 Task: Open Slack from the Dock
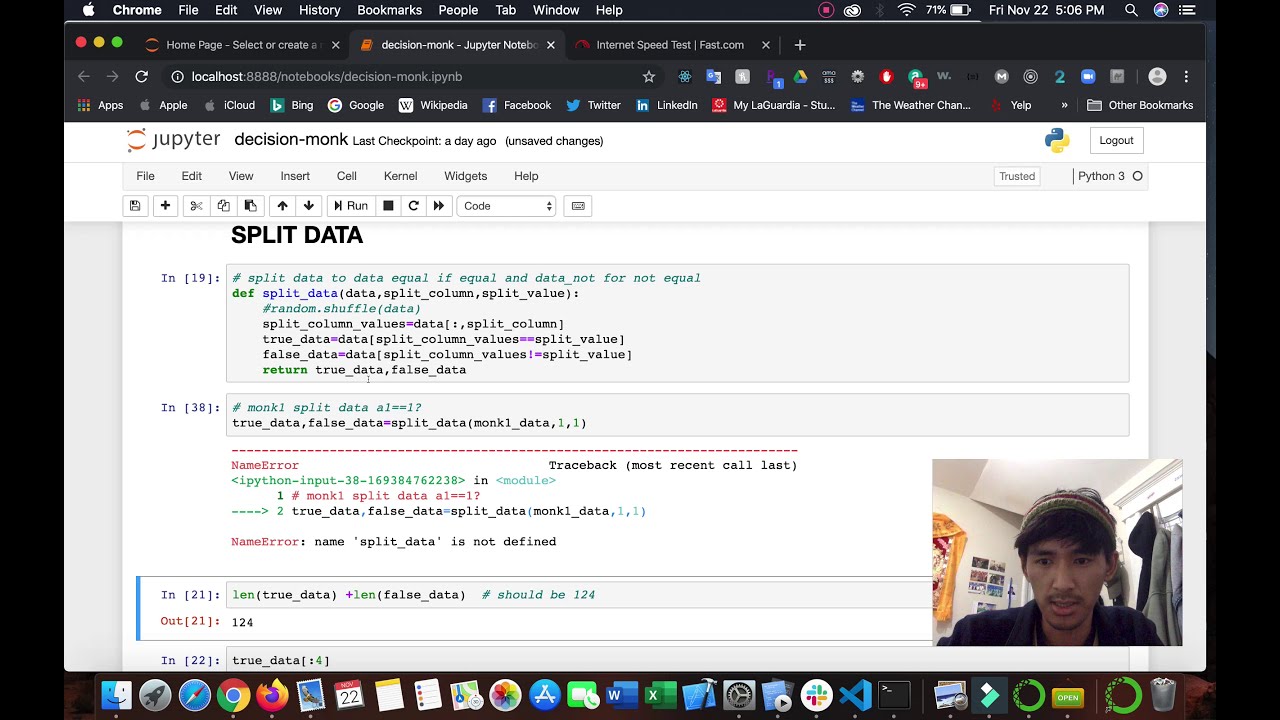click(x=817, y=695)
